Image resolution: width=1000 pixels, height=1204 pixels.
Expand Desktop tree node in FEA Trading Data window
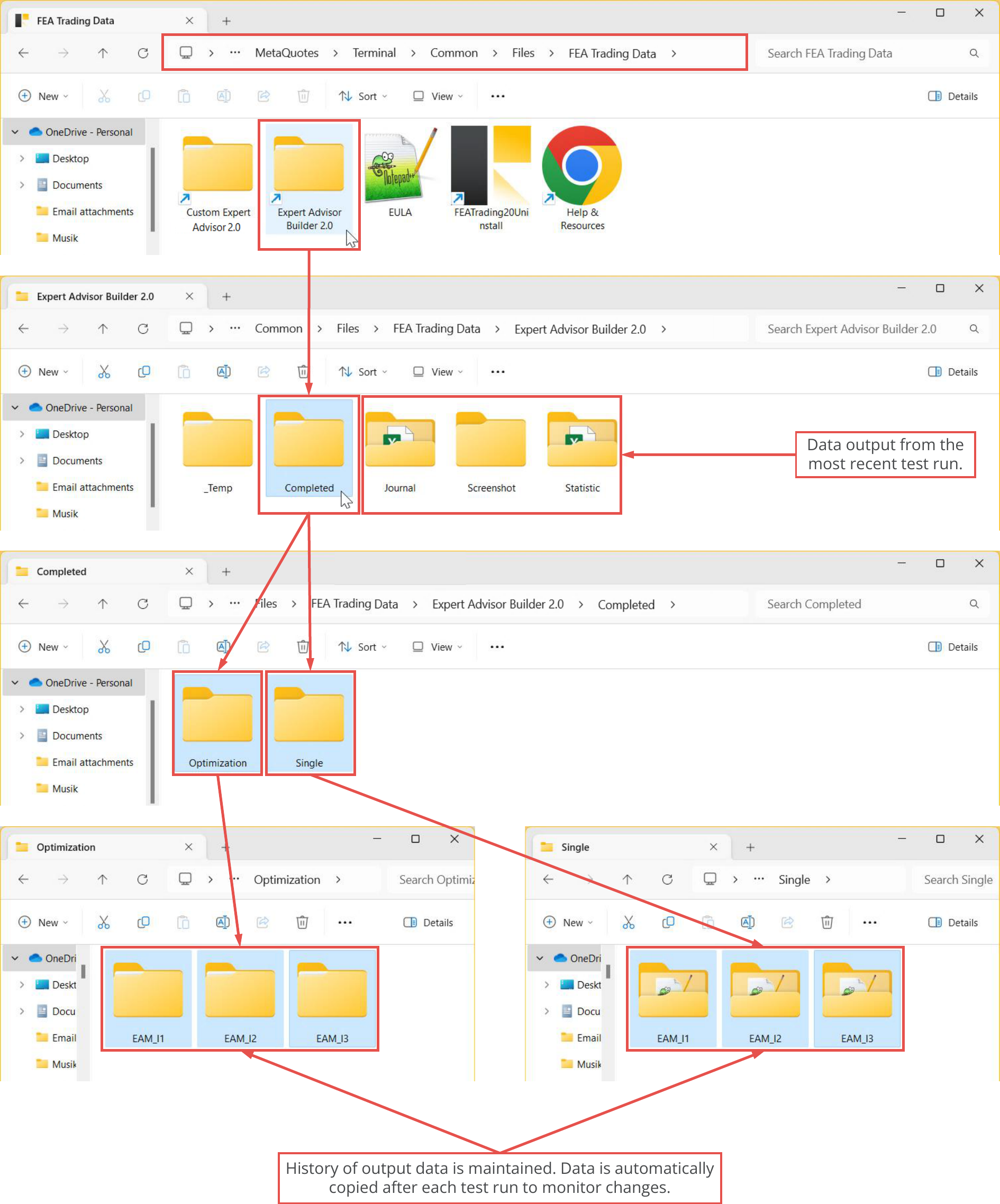tap(22, 158)
